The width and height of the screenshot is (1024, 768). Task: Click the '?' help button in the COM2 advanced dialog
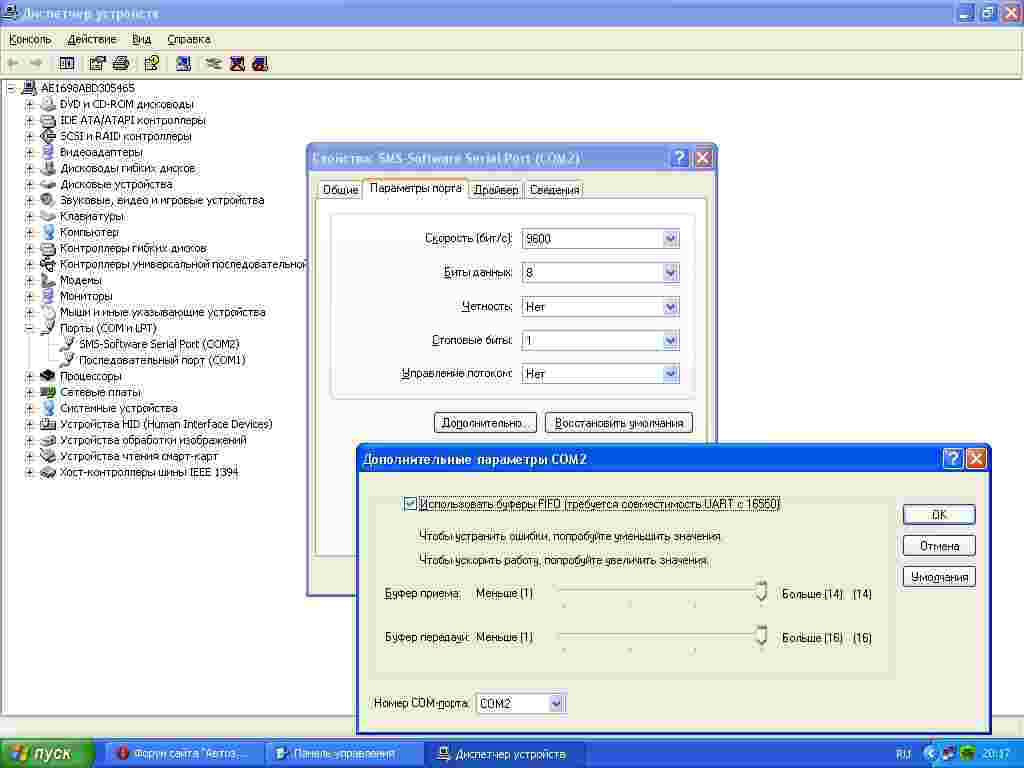point(953,458)
